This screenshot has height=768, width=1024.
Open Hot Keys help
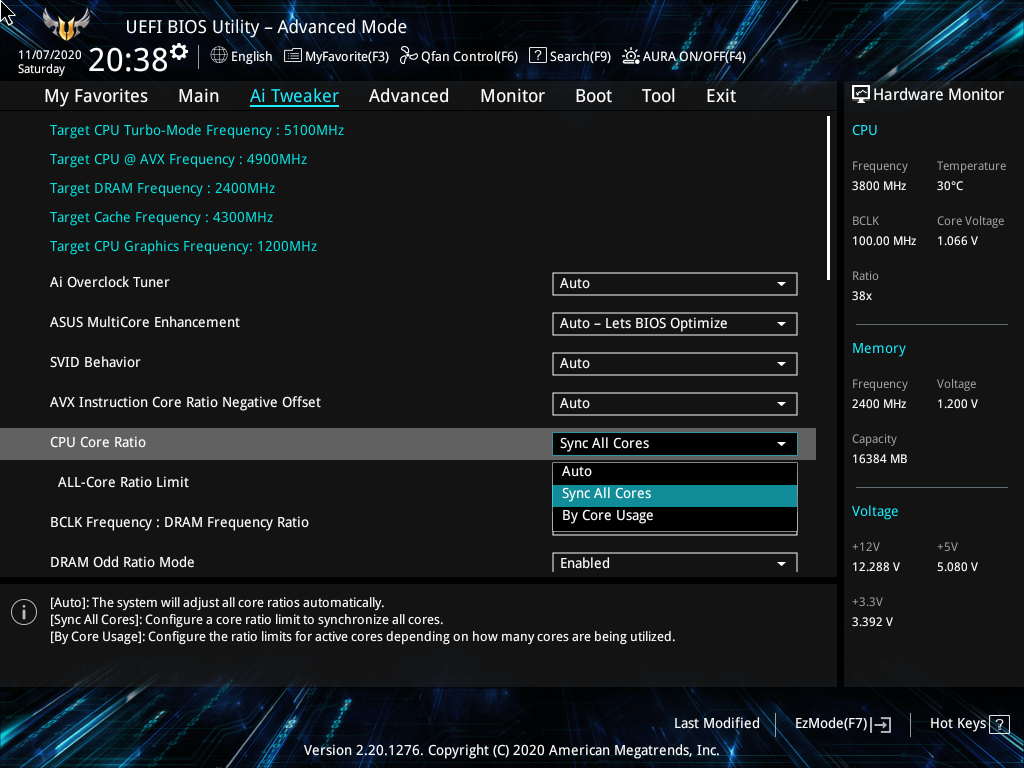tap(970, 724)
